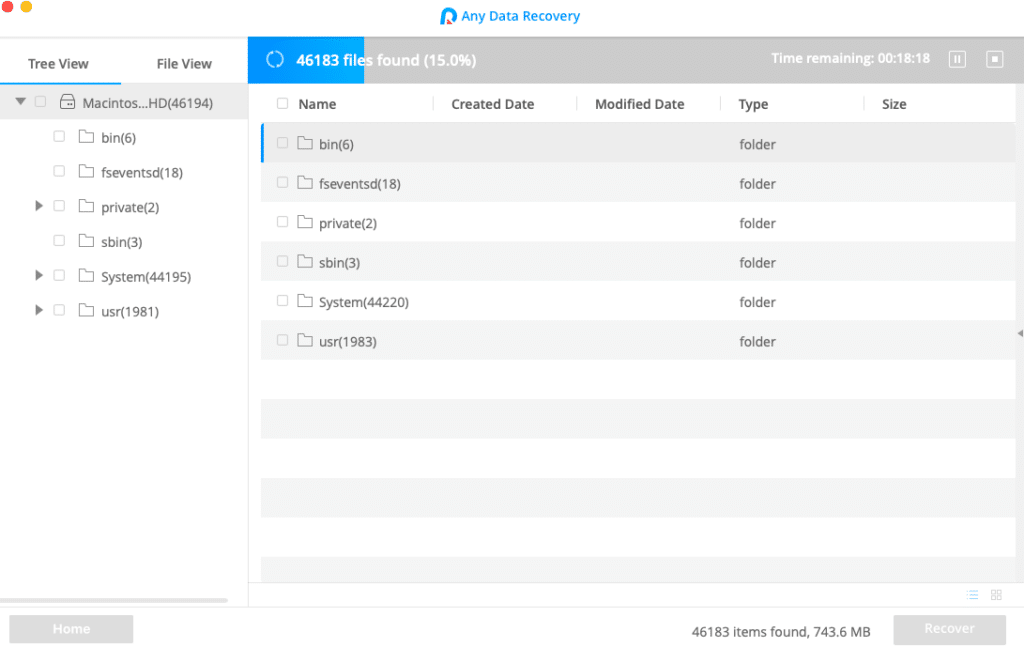Expand the private(2) folder in the tree

[x=38, y=205]
